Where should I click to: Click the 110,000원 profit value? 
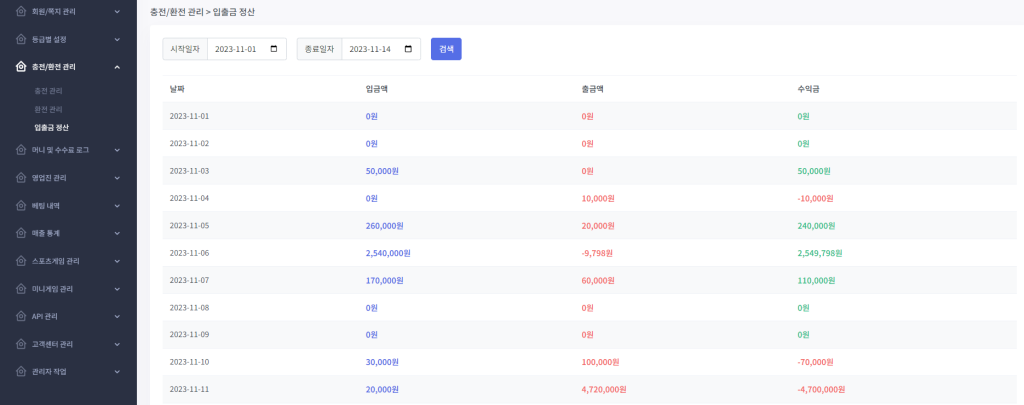tap(816, 281)
